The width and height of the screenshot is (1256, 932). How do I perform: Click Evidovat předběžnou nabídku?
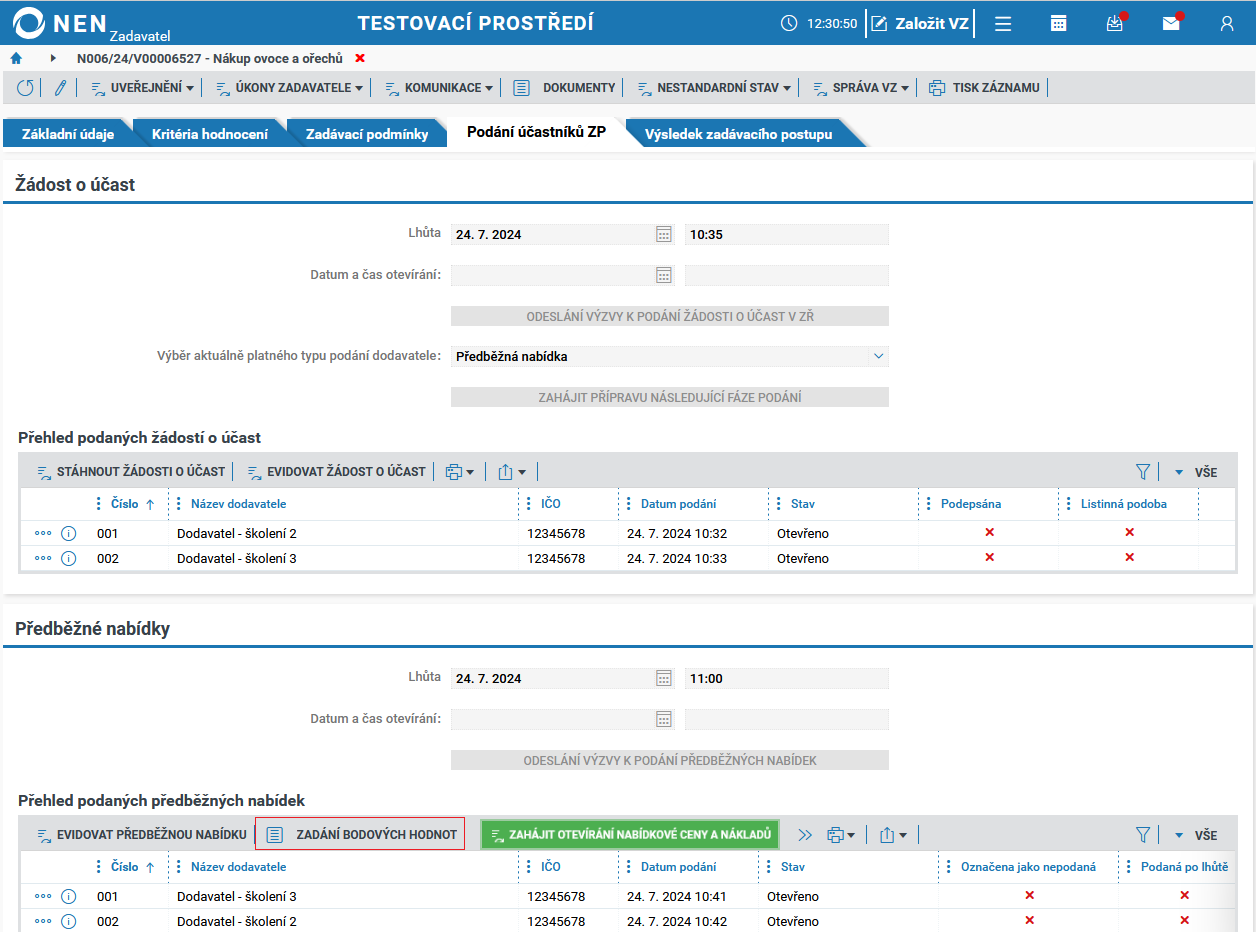[141, 834]
